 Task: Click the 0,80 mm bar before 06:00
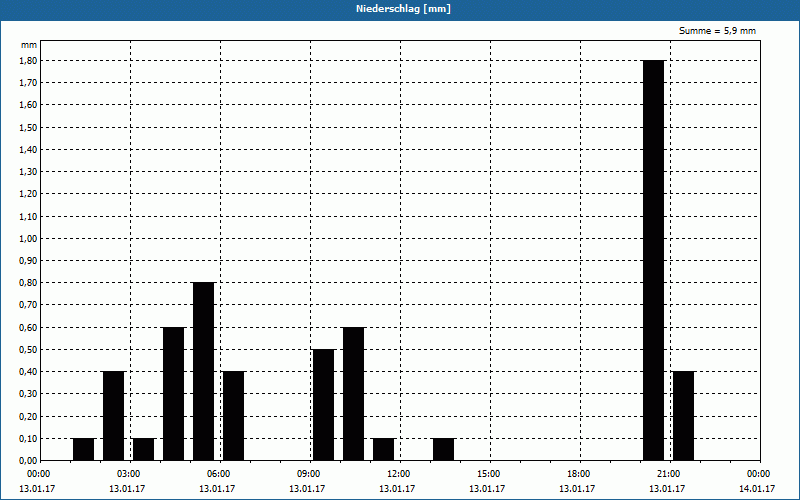pos(204,371)
